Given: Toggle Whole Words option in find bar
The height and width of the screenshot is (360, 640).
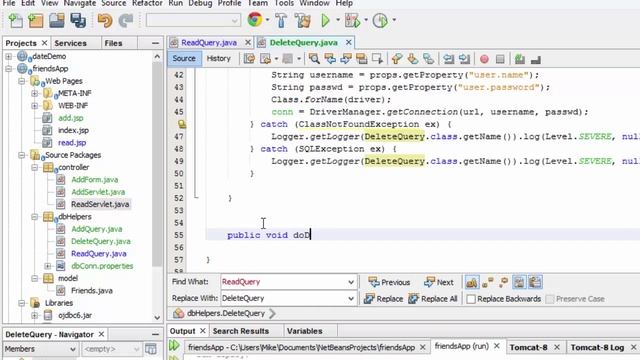Looking at the screenshot, I should 487,282.
